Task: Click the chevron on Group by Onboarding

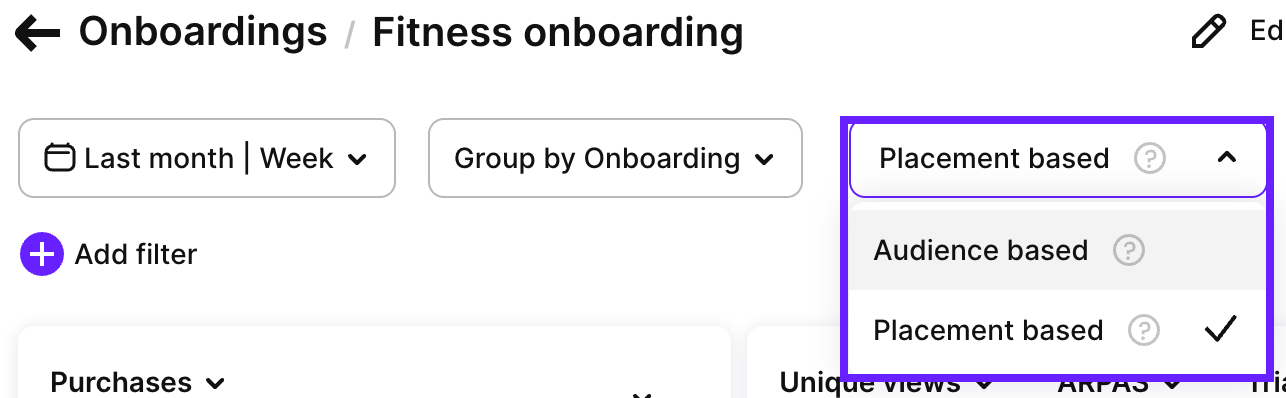Action: tap(764, 159)
